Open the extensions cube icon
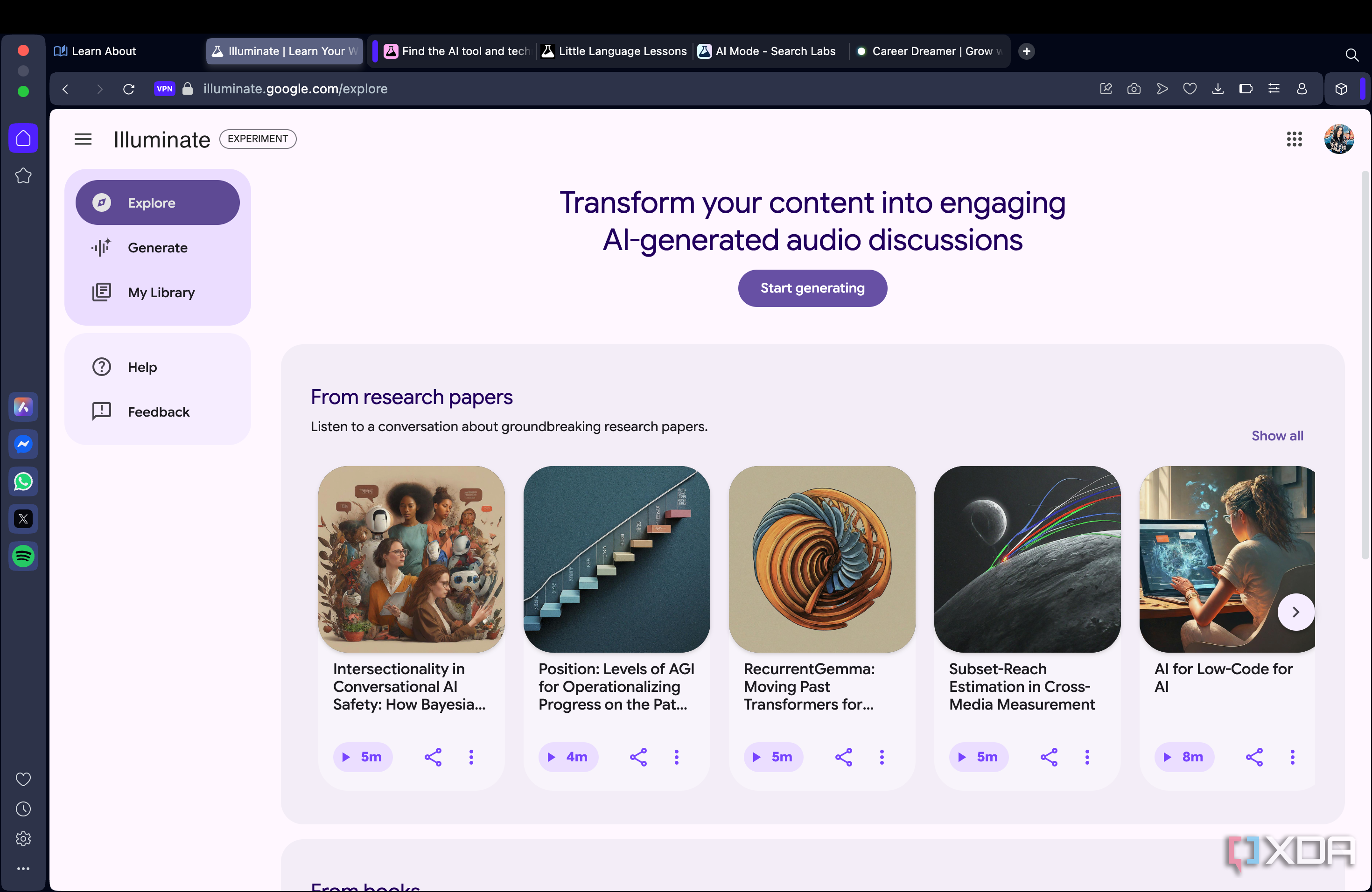 tap(1341, 89)
